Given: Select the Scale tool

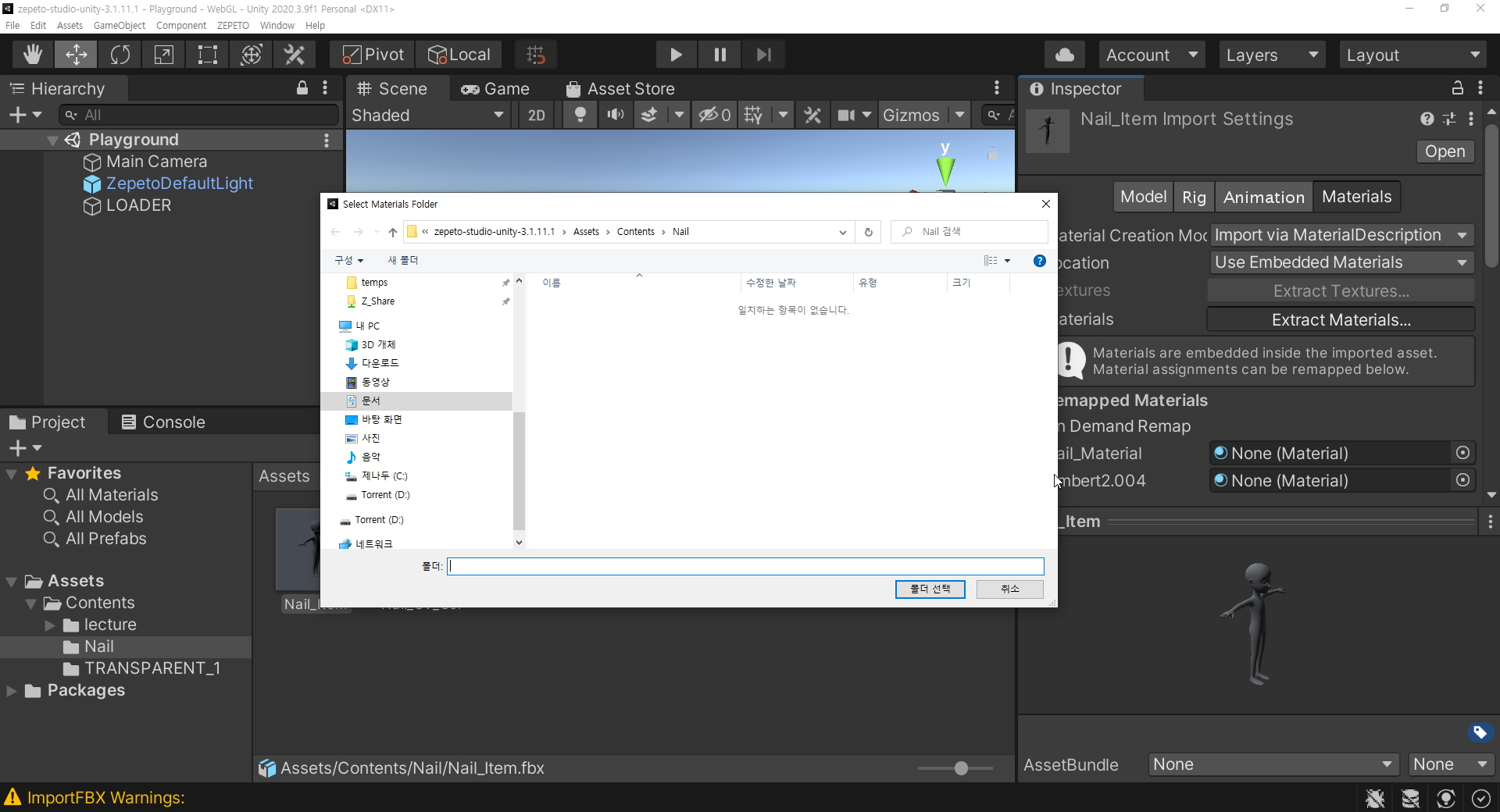Looking at the screenshot, I should [x=163, y=55].
